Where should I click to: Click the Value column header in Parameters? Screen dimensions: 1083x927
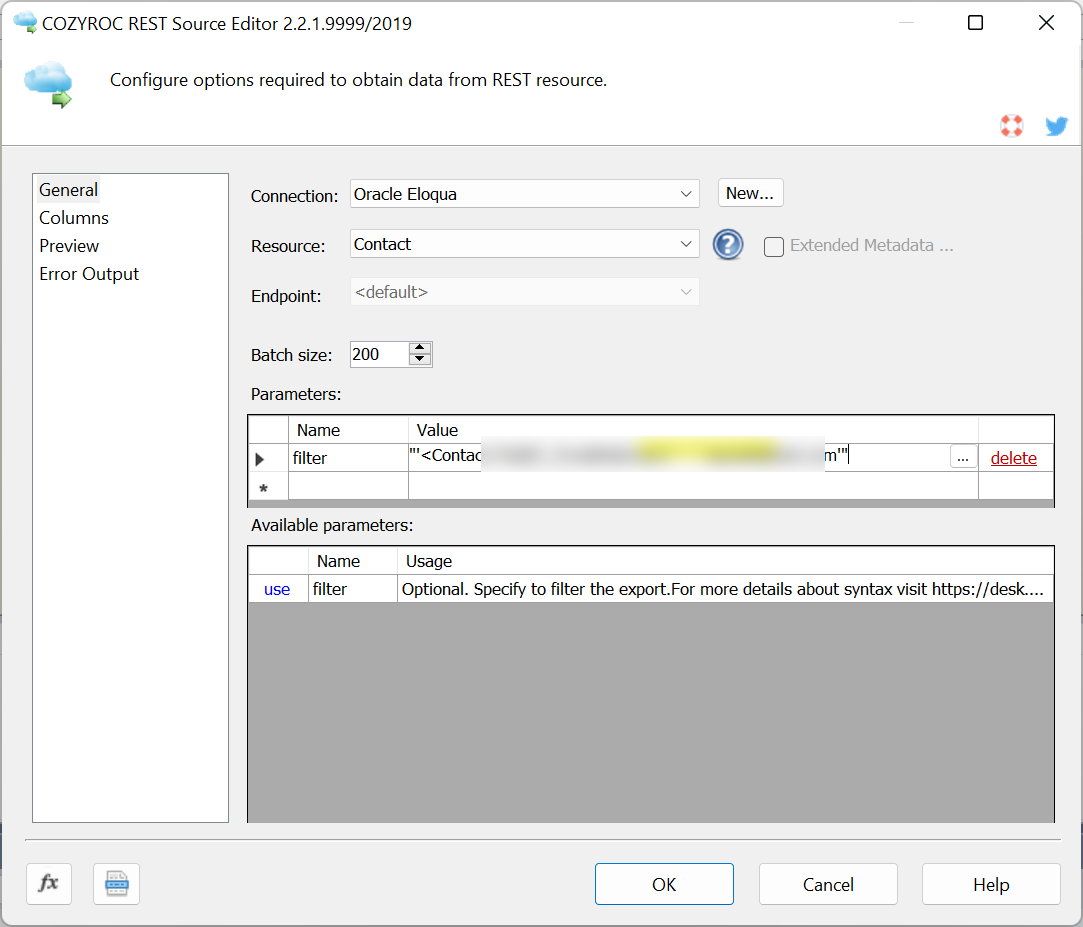(x=693, y=430)
